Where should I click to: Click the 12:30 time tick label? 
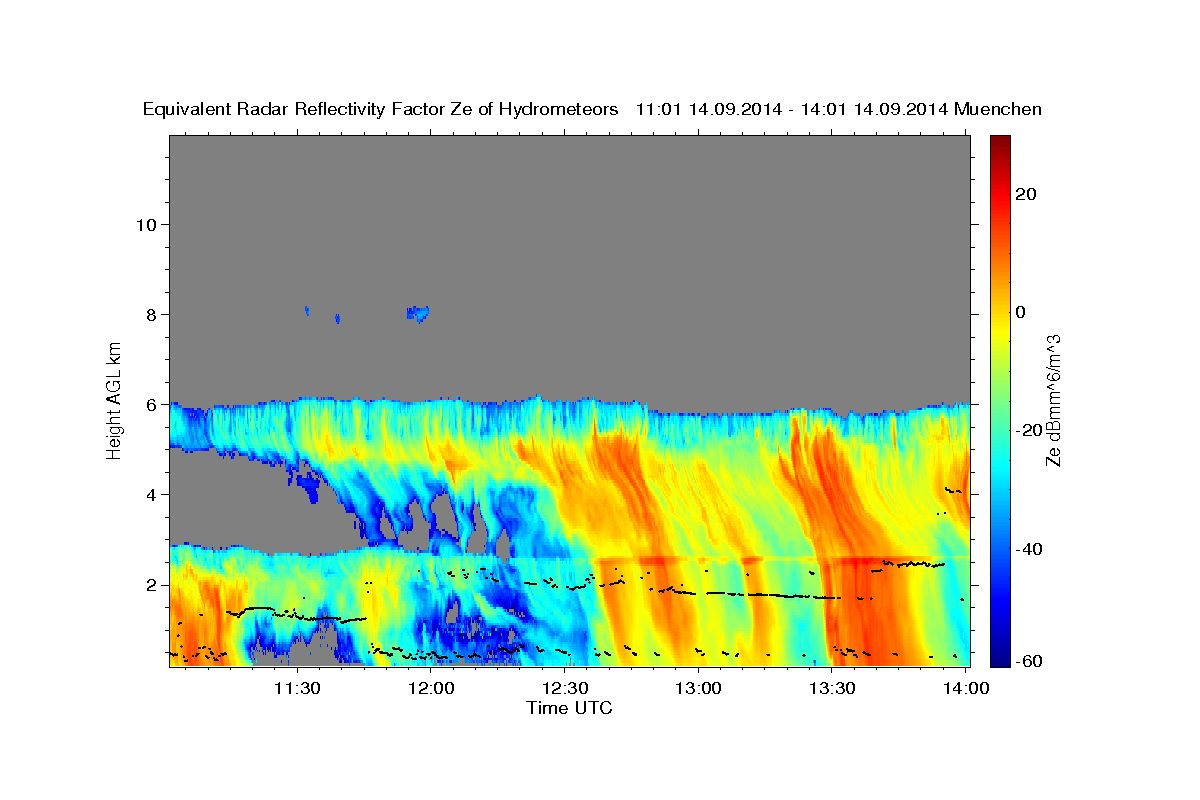565,688
